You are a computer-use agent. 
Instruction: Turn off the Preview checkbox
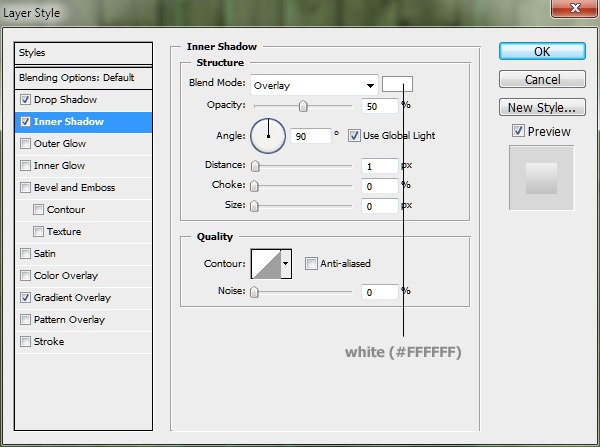(518, 131)
